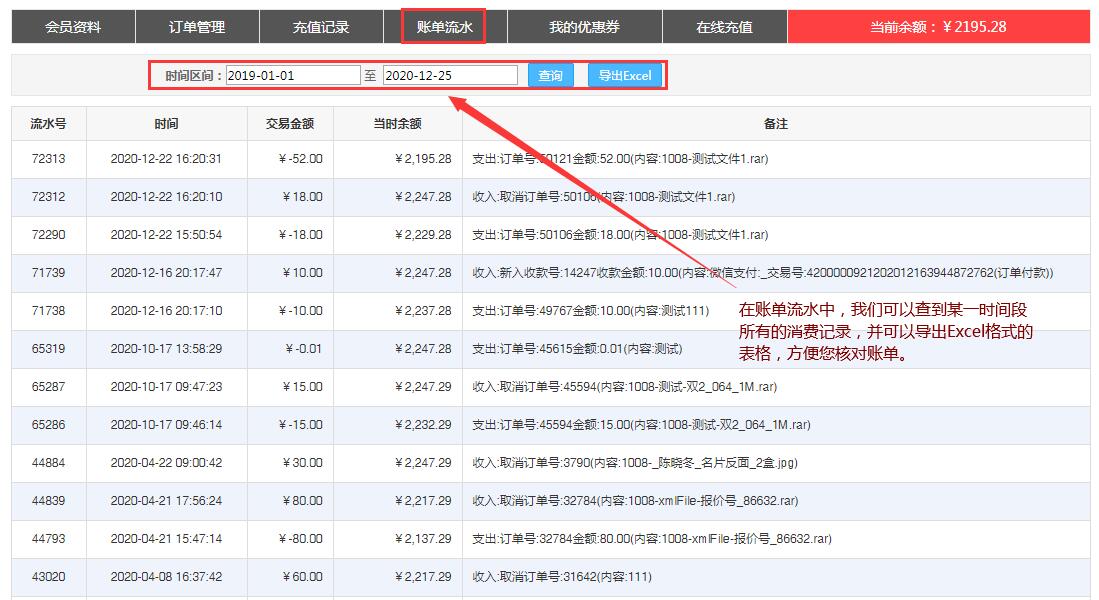Click the 查询 button

click(x=550, y=75)
